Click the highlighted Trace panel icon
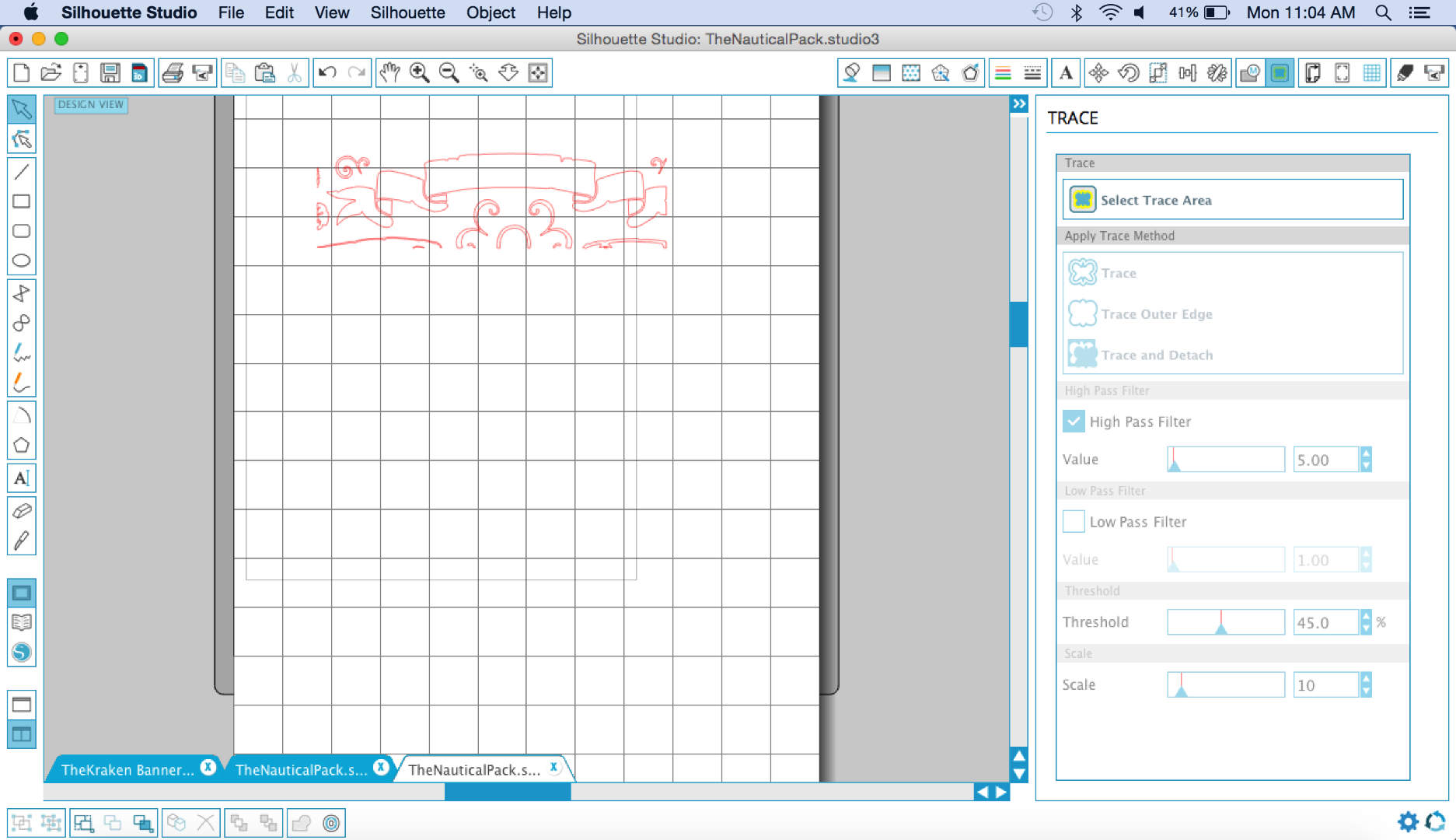The image size is (1456, 840). point(1280,73)
